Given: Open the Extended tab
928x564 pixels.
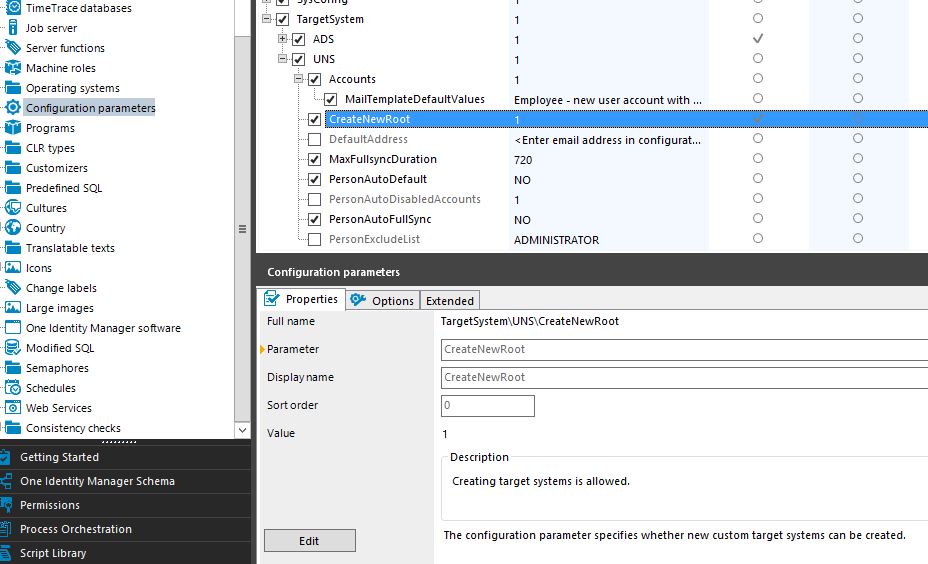Looking at the screenshot, I should 450,301.
